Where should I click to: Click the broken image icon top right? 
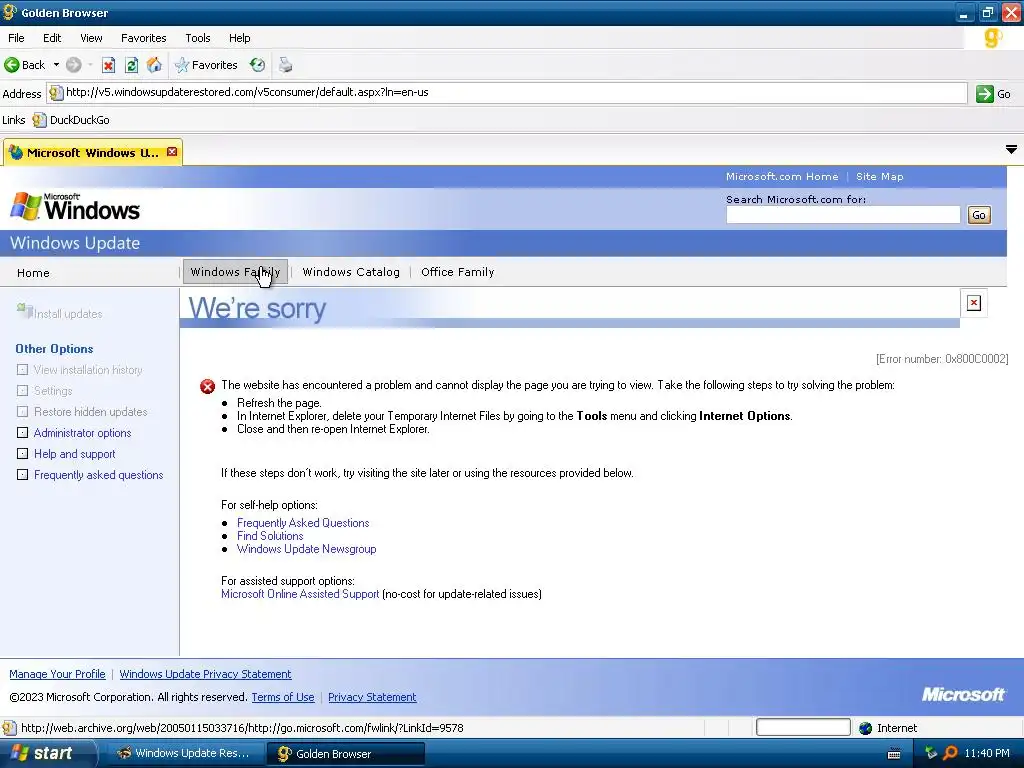[x=974, y=303]
